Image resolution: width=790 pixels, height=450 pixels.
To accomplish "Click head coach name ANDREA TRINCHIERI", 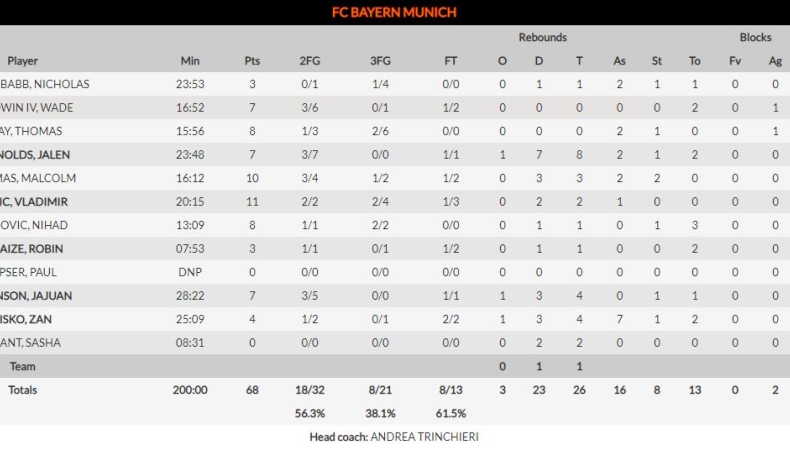I will click(x=424, y=437).
